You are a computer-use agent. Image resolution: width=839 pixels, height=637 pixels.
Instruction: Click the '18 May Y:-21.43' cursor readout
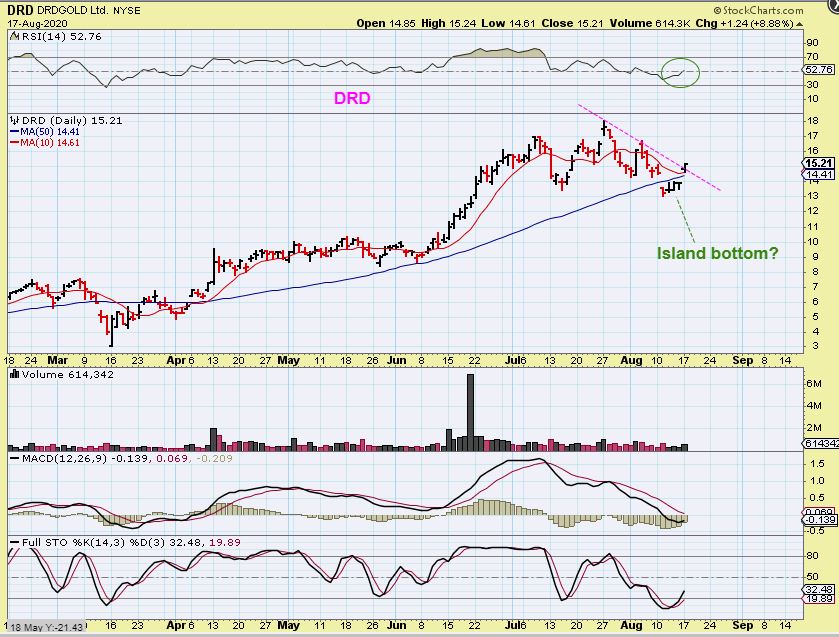pyautogui.click(x=47, y=627)
